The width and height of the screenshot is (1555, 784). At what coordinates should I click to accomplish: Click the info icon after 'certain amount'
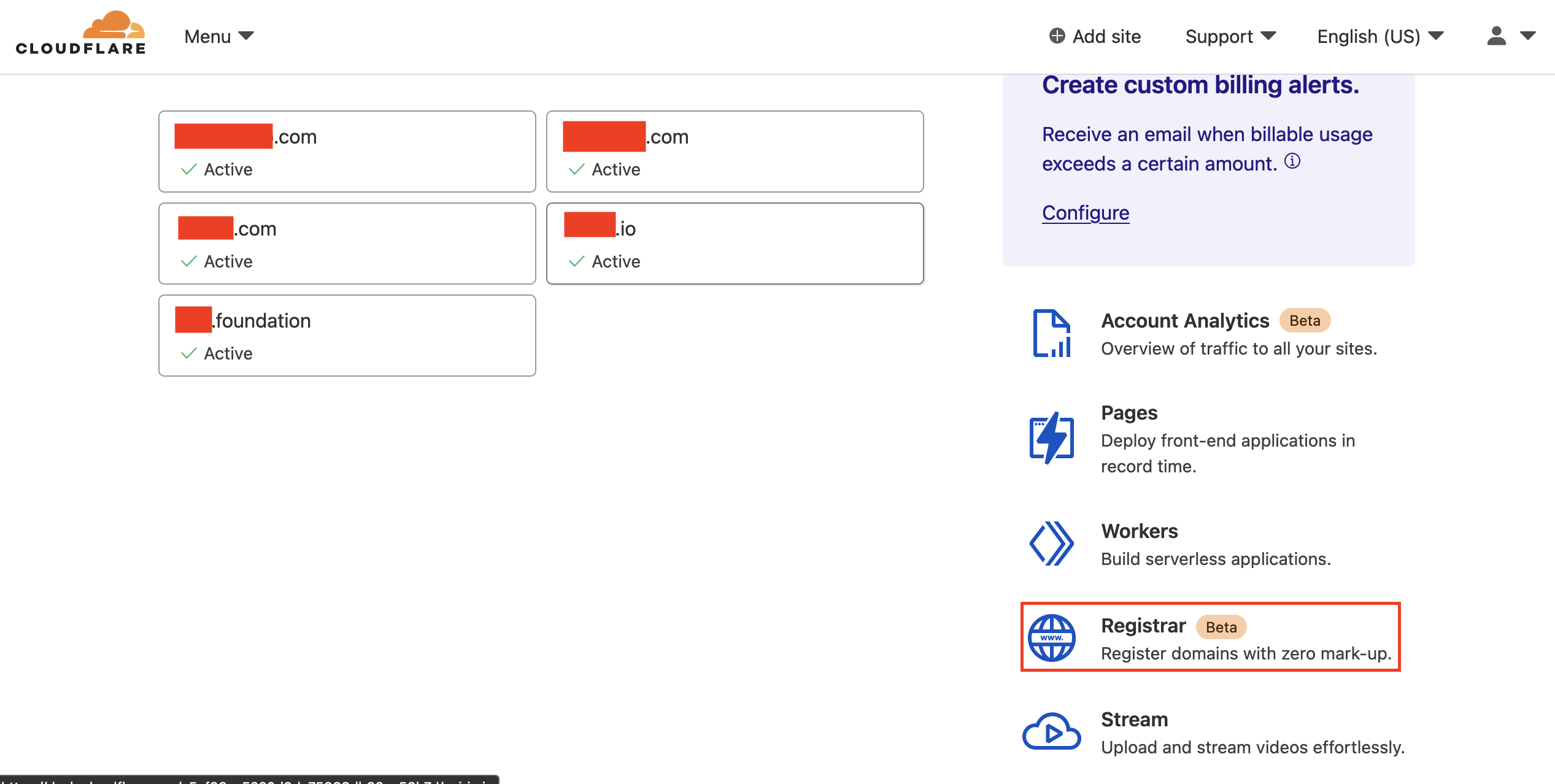[1292, 161]
